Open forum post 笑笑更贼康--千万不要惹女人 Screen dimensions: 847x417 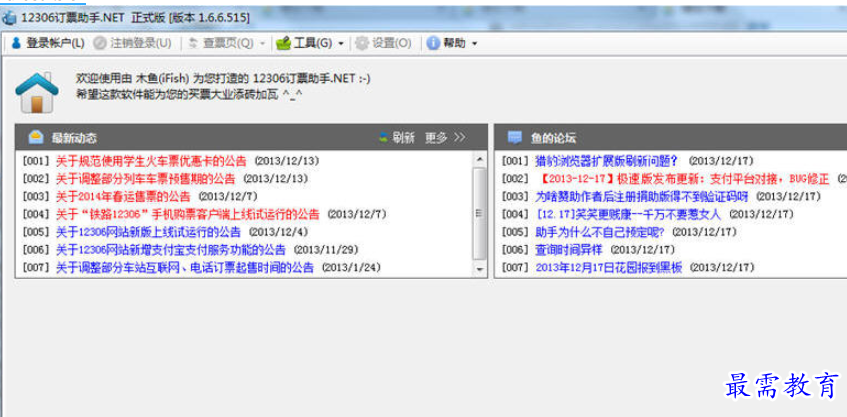629,214
